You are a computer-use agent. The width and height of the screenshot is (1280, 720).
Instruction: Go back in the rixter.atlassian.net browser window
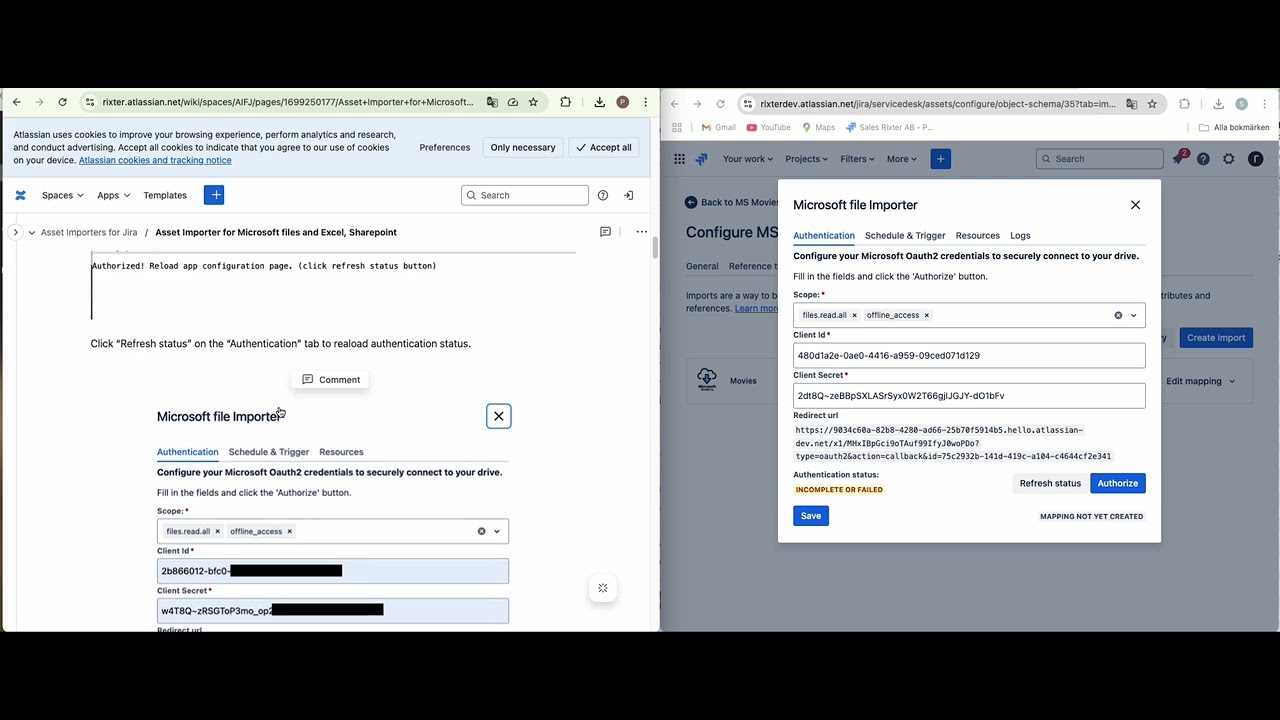click(x=16, y=102)
